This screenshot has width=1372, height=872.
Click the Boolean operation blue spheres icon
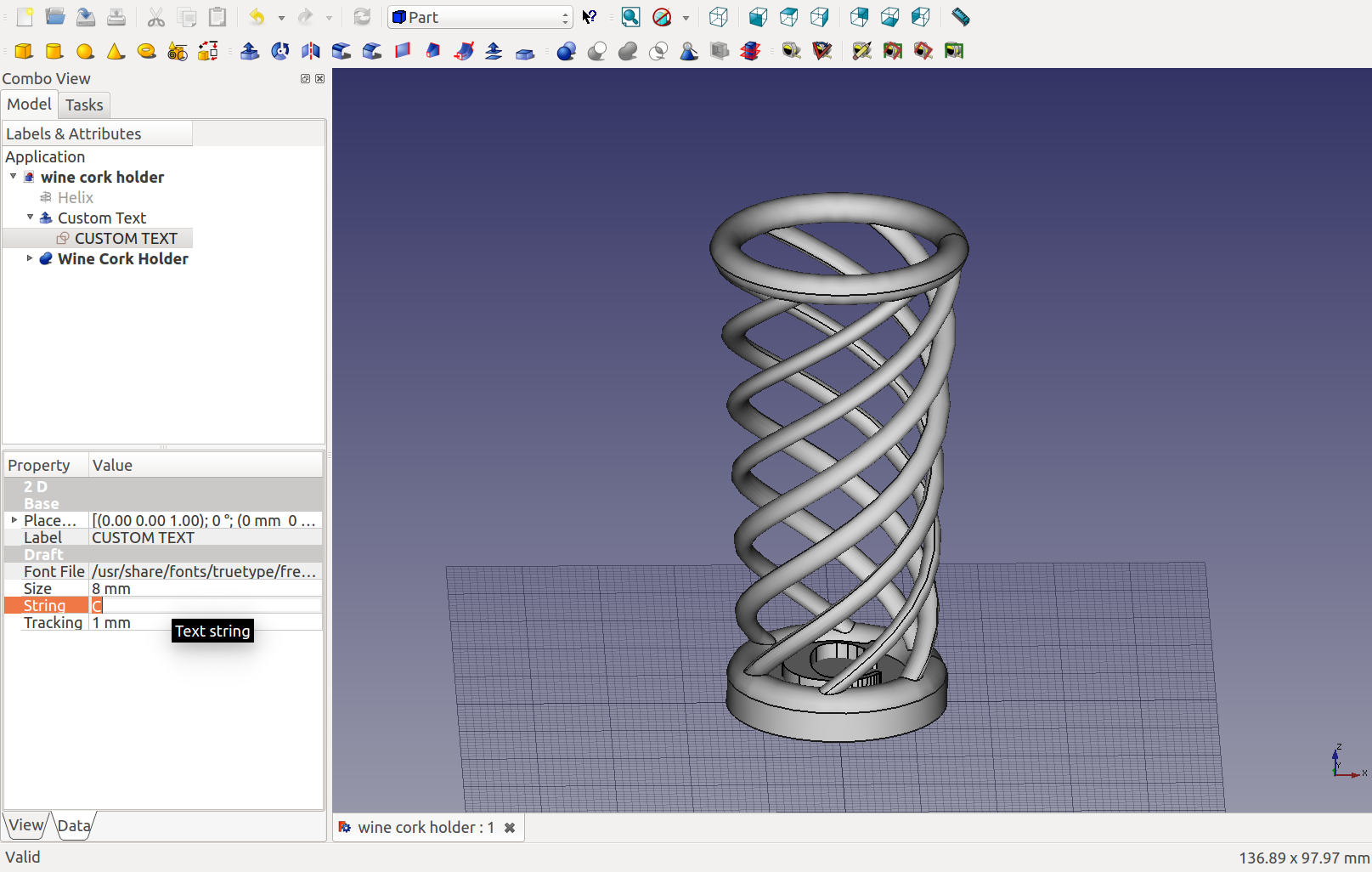(x=567, y=51)
